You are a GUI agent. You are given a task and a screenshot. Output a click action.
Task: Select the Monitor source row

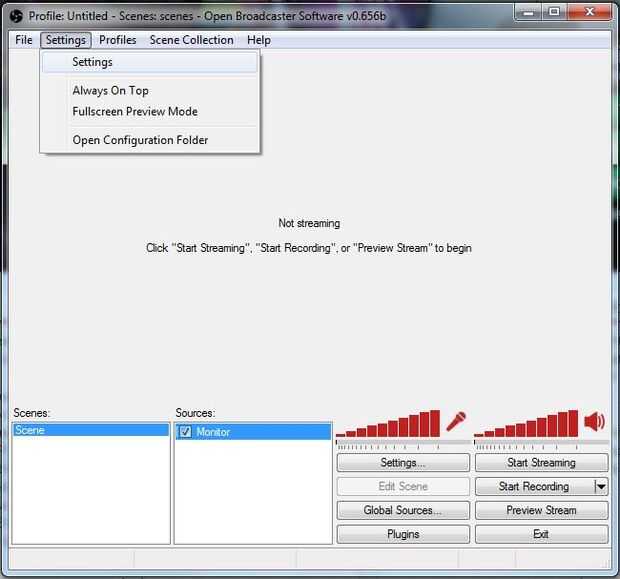(253, 431)
